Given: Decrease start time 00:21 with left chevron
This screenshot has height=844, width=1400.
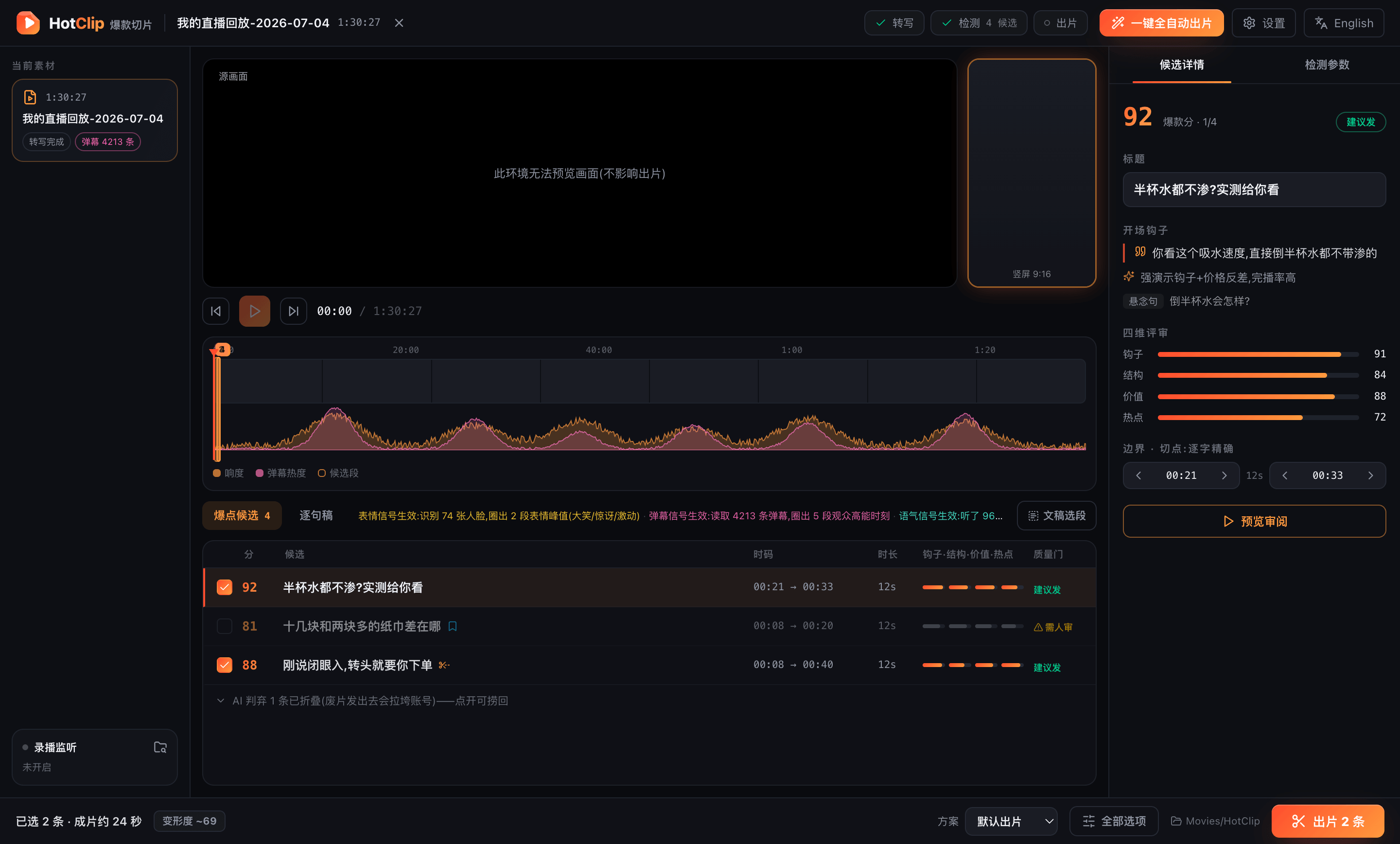Looking at the screenshot, I should coord(1138,475).
